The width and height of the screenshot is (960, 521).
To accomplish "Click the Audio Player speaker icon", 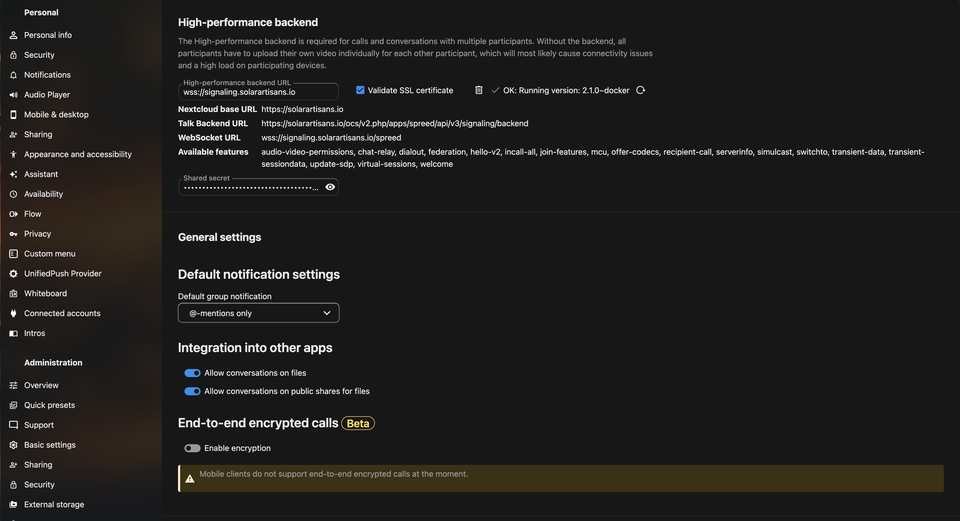I will click(13, 95).
